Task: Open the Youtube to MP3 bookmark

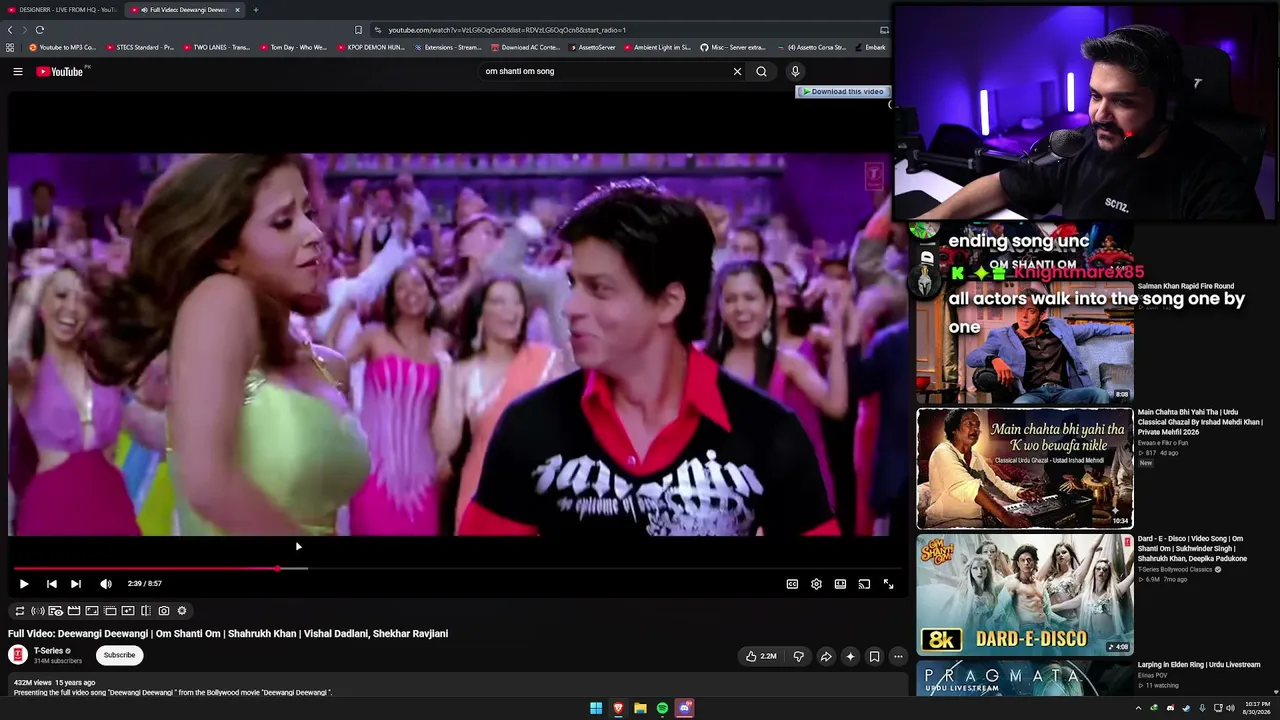Action: tap(63, 47)
